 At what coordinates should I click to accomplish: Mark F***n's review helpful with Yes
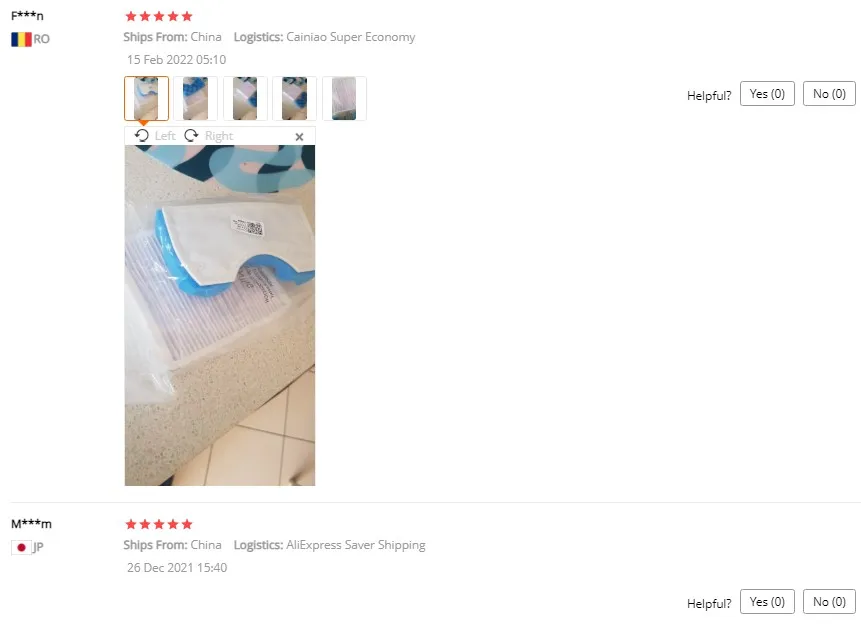click(x=767, y=94)
